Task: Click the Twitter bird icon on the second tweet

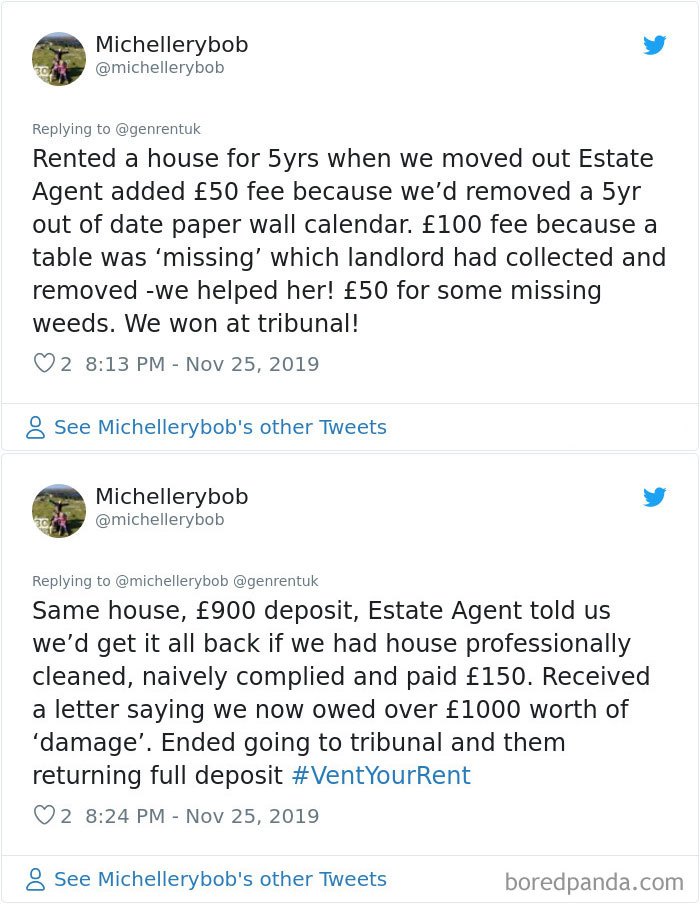Action: (x=655, y=497)
